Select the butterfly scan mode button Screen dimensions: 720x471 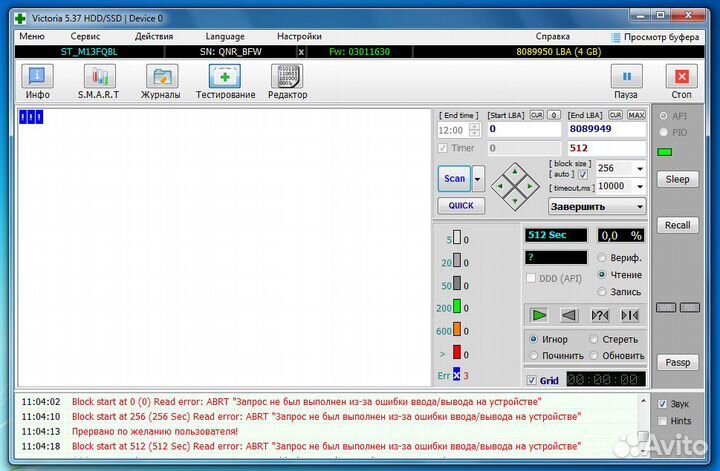click(630, 315)
